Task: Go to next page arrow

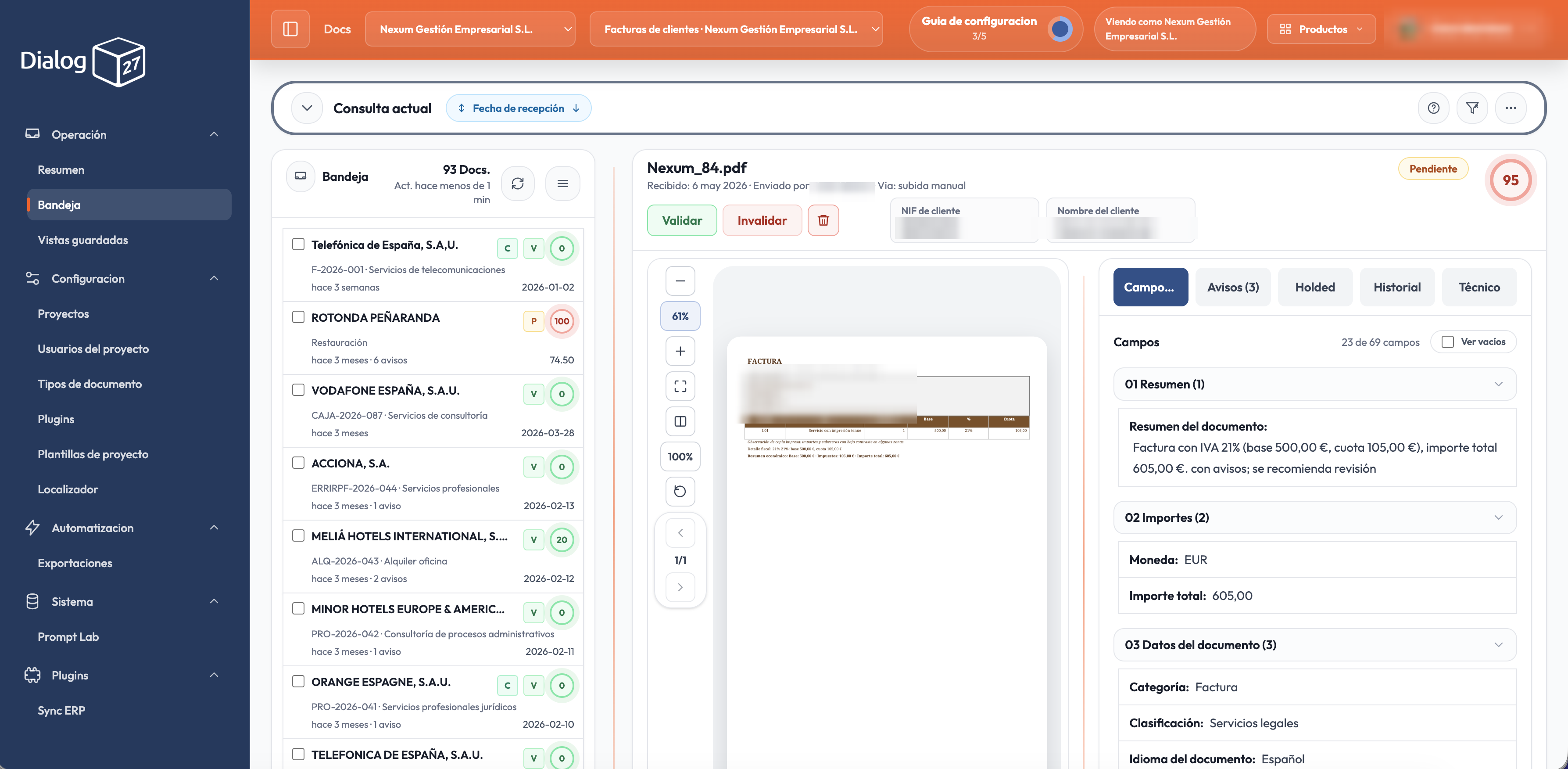Action: tap(680, 588)
